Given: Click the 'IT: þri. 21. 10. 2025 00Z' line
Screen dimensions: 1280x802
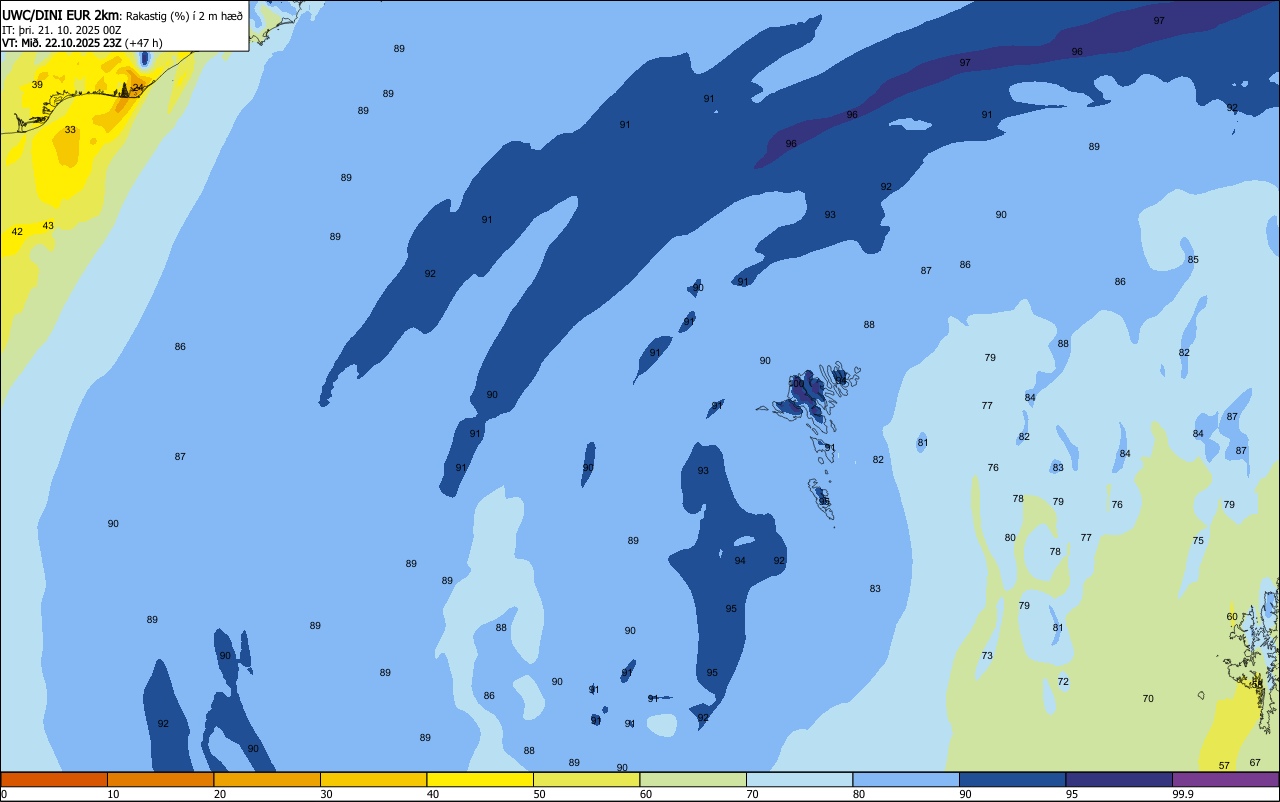Looking at the screenshot, I should 62,30.
